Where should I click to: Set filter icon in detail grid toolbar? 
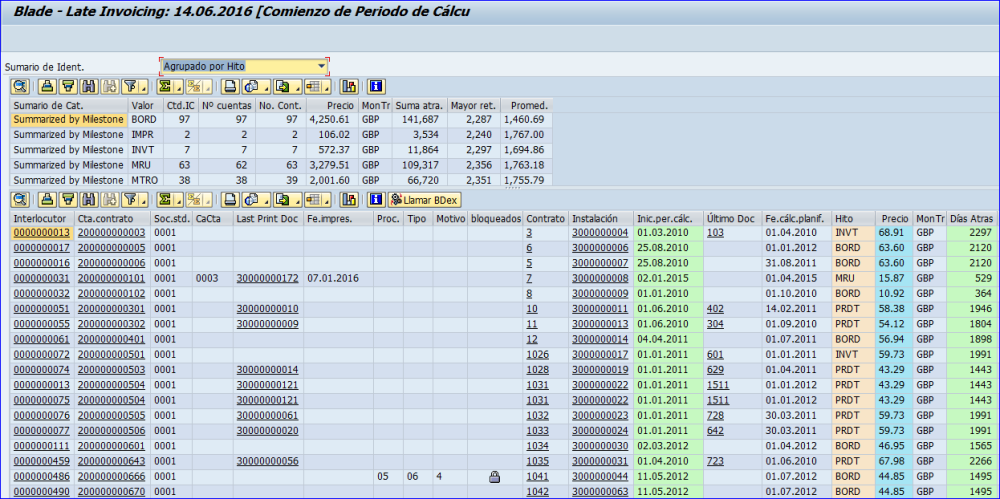[131, 200]
